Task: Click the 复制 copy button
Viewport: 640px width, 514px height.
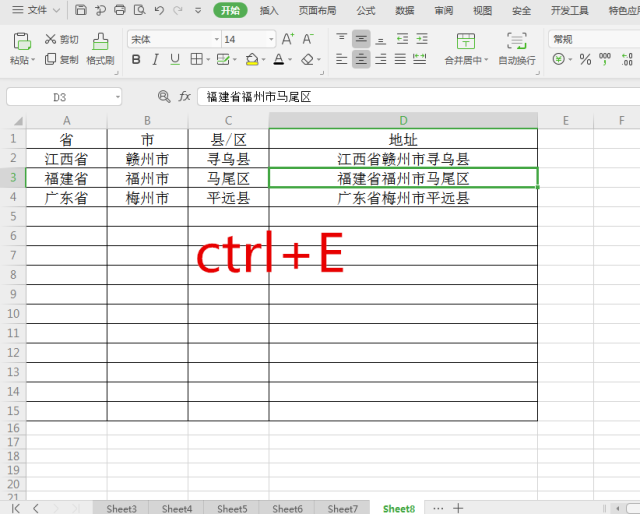Action: tap(61, 59)
